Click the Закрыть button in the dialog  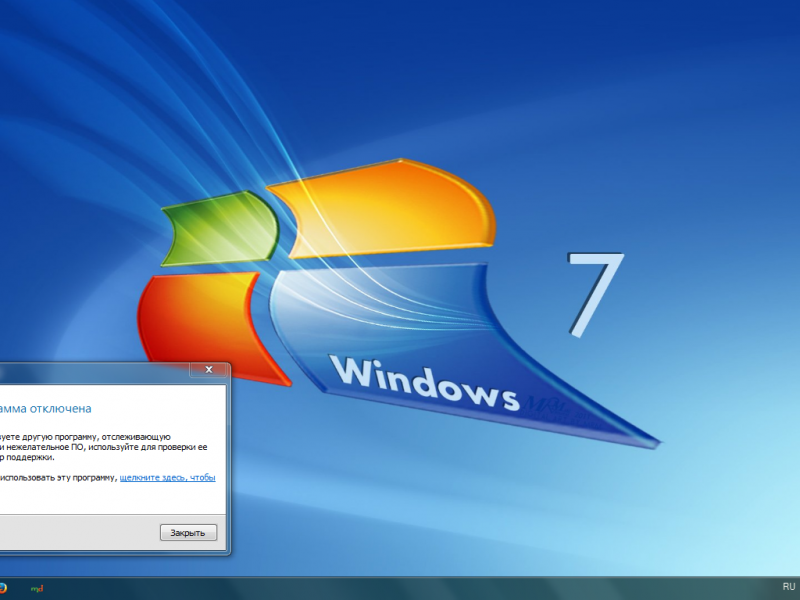coord(188,533)
